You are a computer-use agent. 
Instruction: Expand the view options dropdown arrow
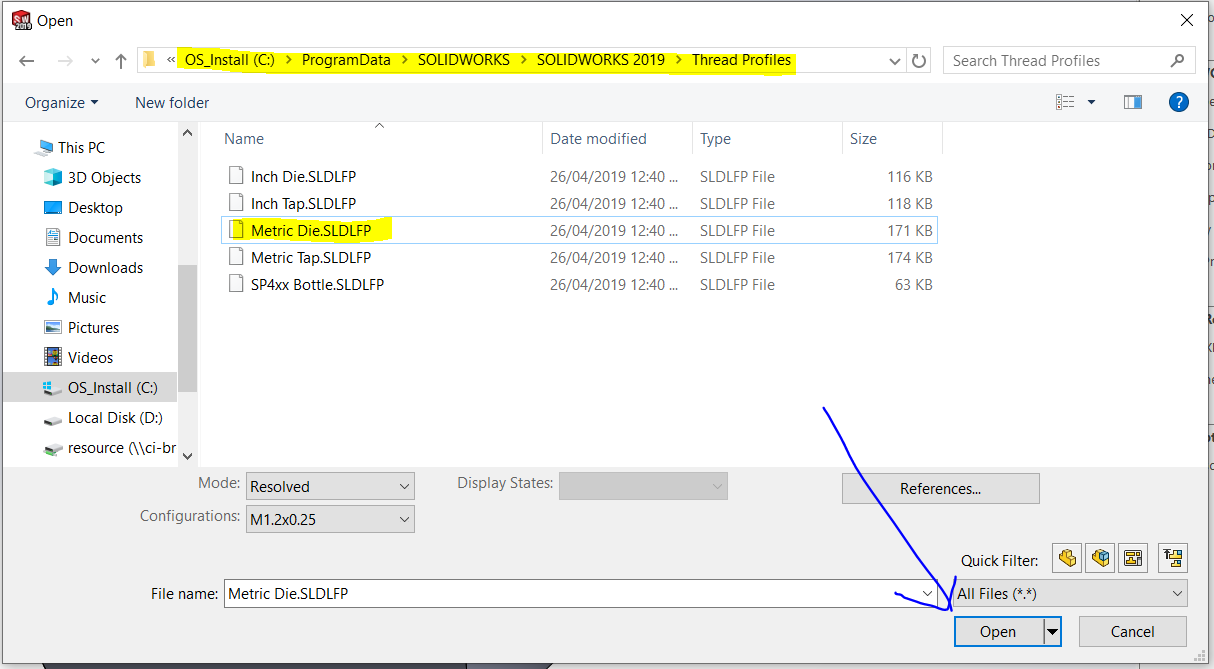1091,102
